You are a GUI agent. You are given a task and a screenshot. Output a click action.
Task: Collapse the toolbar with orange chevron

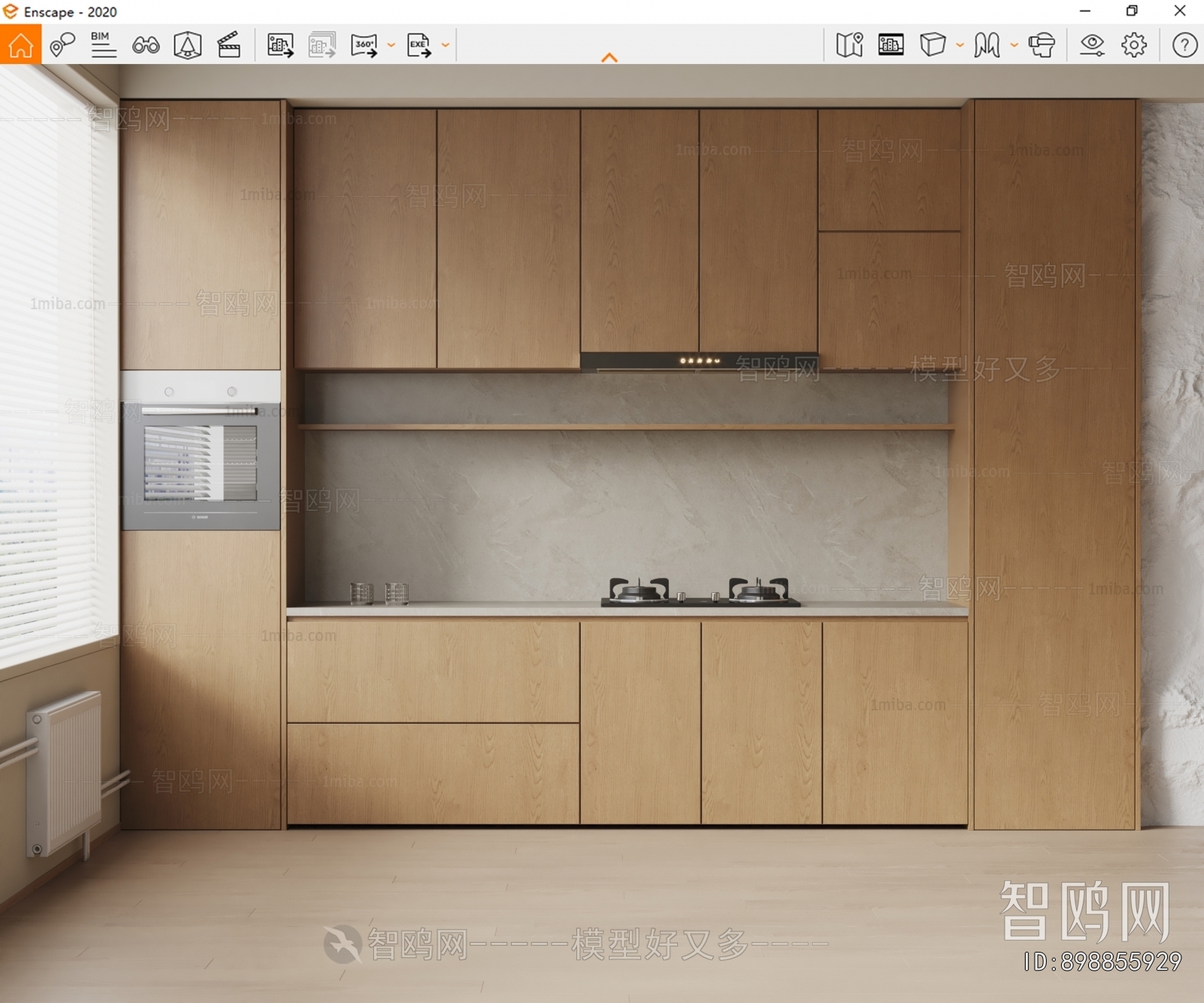[x=610, y=58]
